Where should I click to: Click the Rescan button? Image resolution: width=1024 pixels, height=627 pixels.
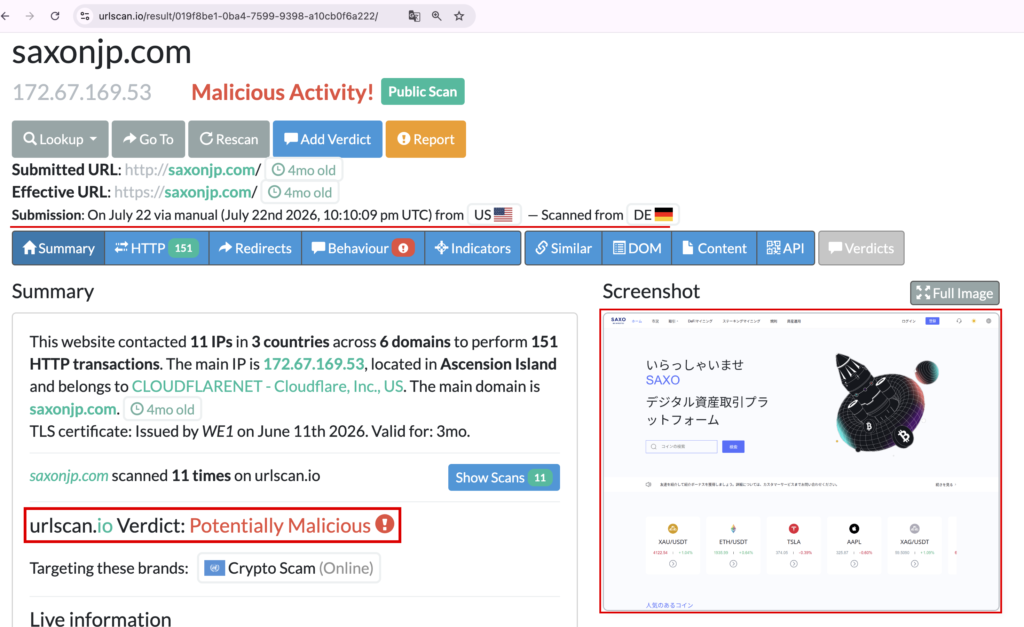click(229, 139)
